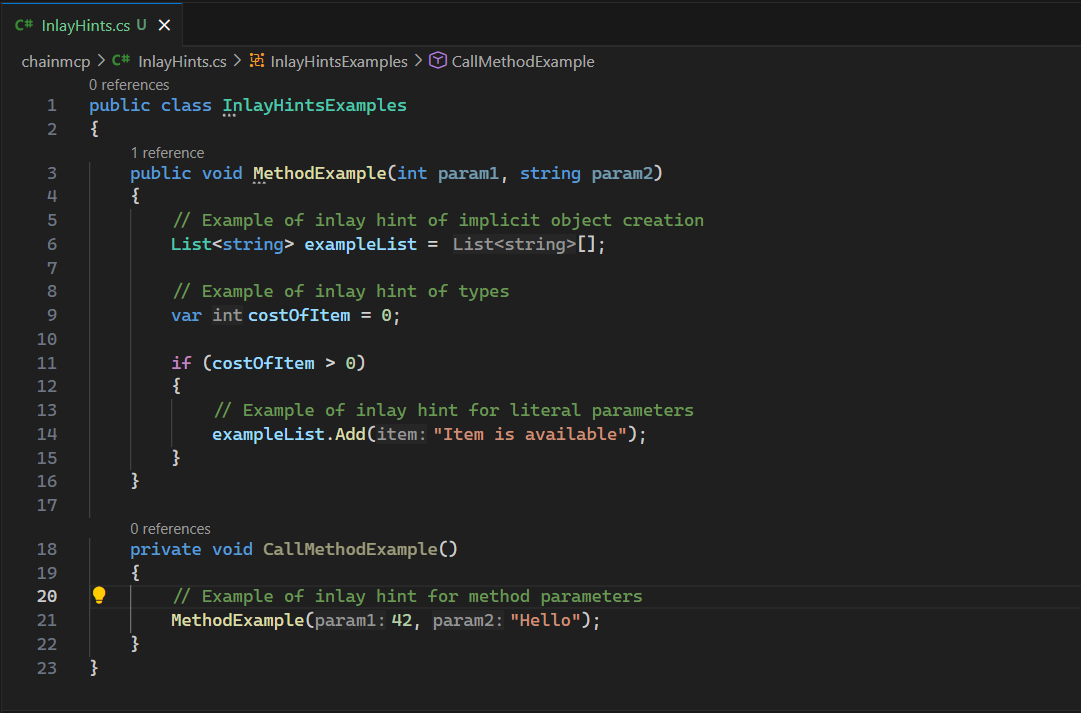Click the method cube icon beside CallMethodExample breadcrumb
Screen dimensions: 1081x713
point(437,61)
